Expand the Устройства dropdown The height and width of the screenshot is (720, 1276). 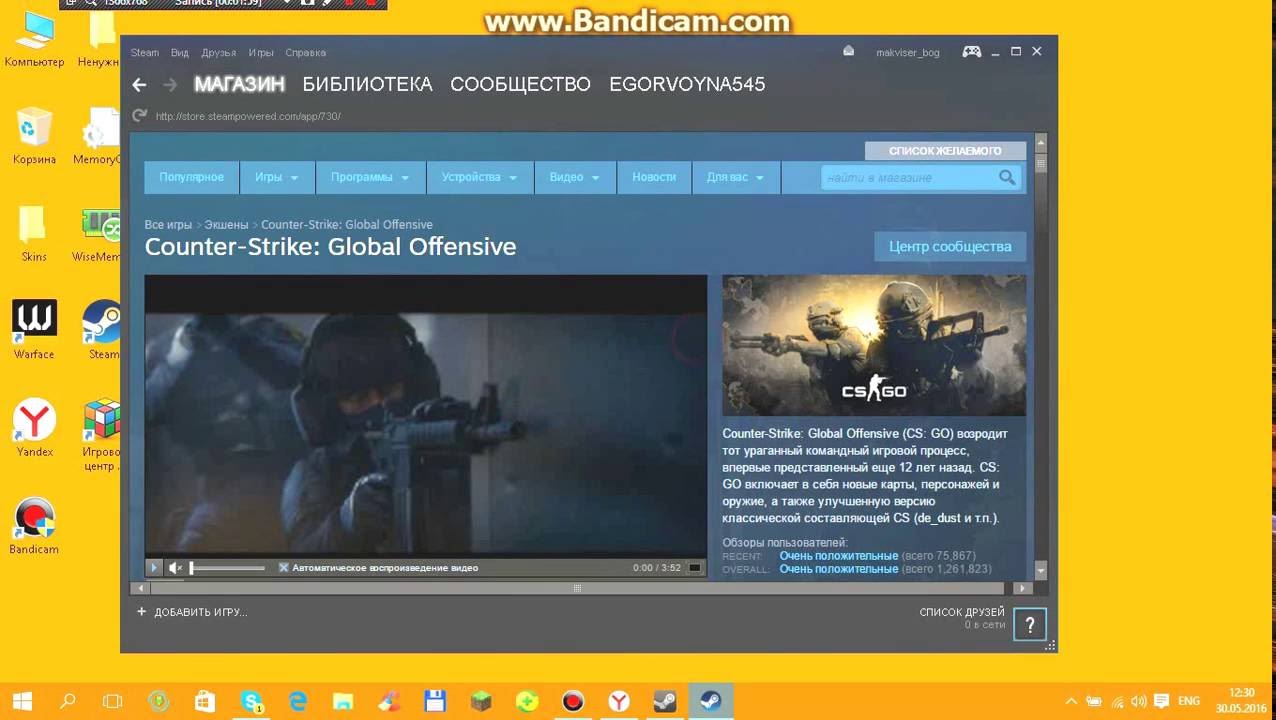point(479,177)
